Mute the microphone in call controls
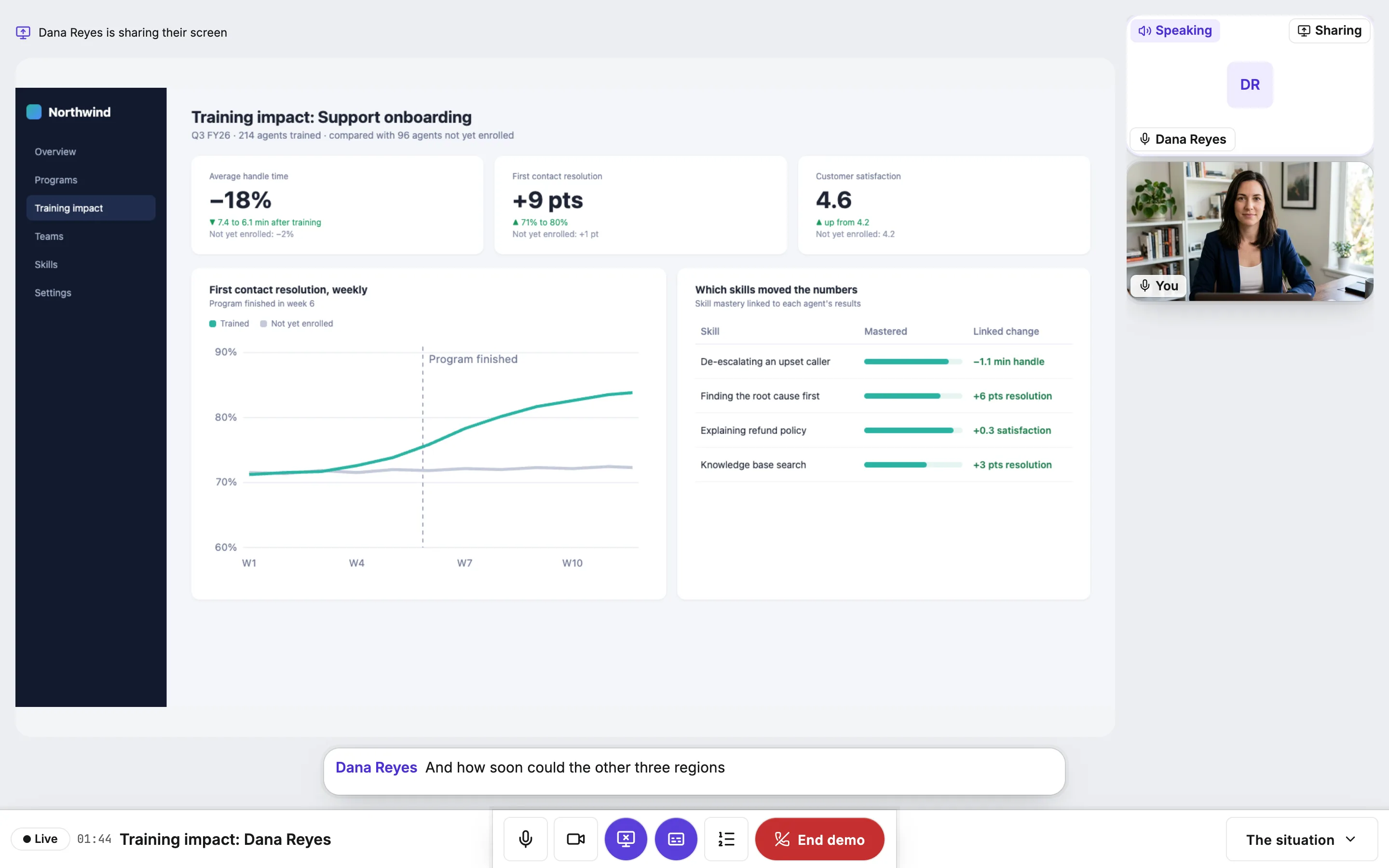Viewport: 1389px width, 868px height. [525, 839]
